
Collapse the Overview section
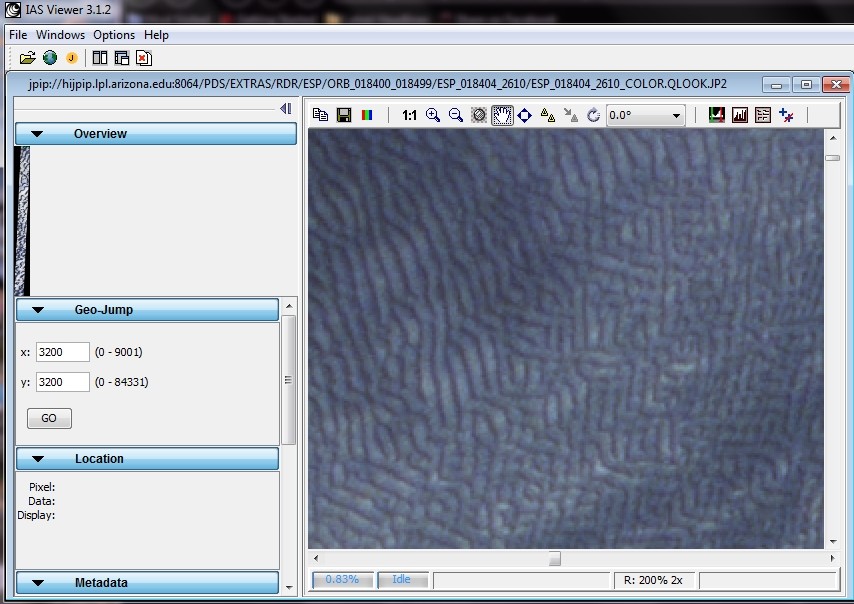coord(38,134)
